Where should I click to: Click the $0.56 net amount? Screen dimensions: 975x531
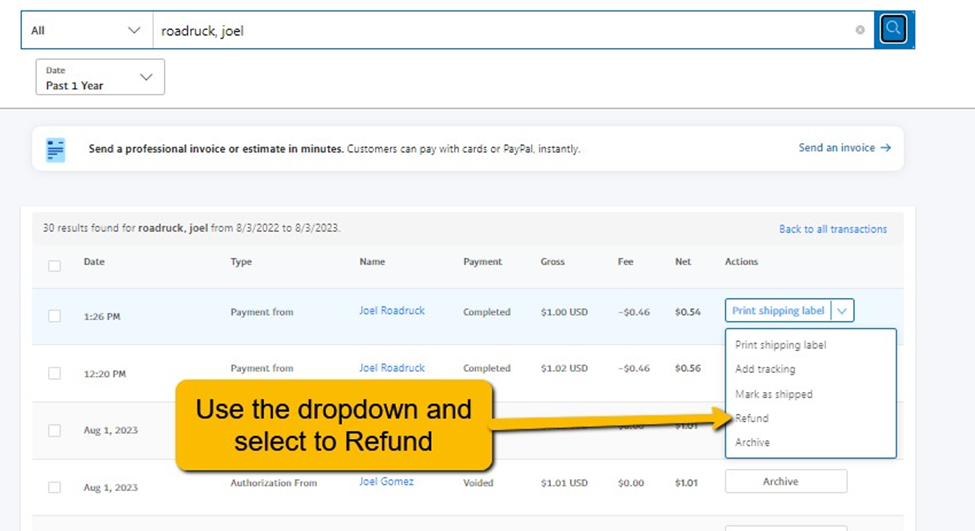pos(688,368)
